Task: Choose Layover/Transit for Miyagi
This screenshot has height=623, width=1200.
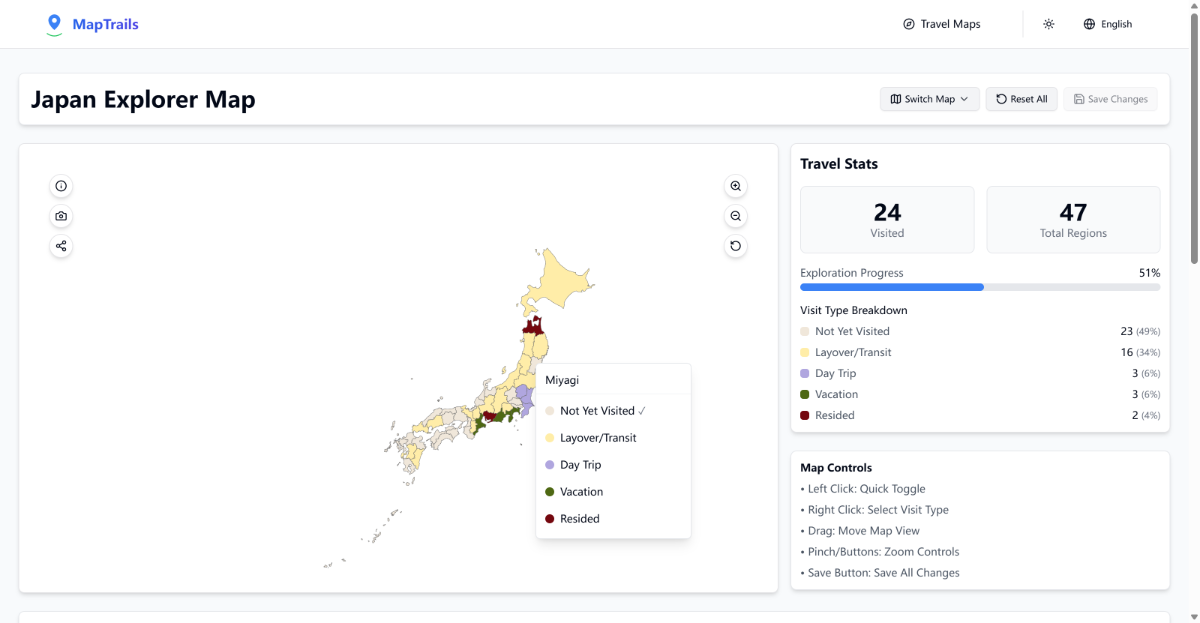Action: (x=613, y=438)
